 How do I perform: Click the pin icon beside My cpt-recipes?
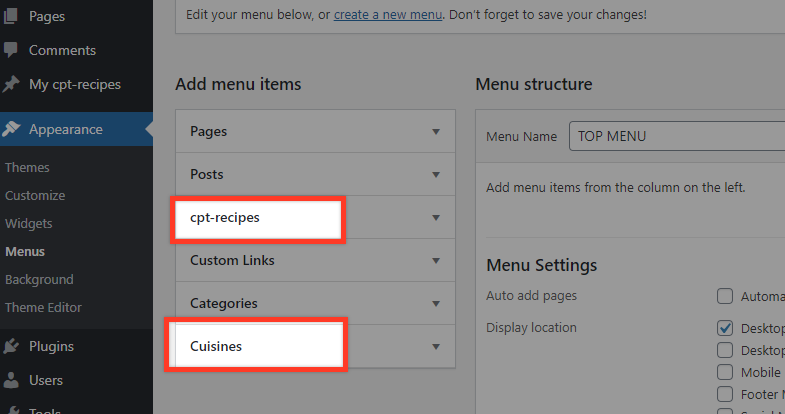[x=11, y=84]
